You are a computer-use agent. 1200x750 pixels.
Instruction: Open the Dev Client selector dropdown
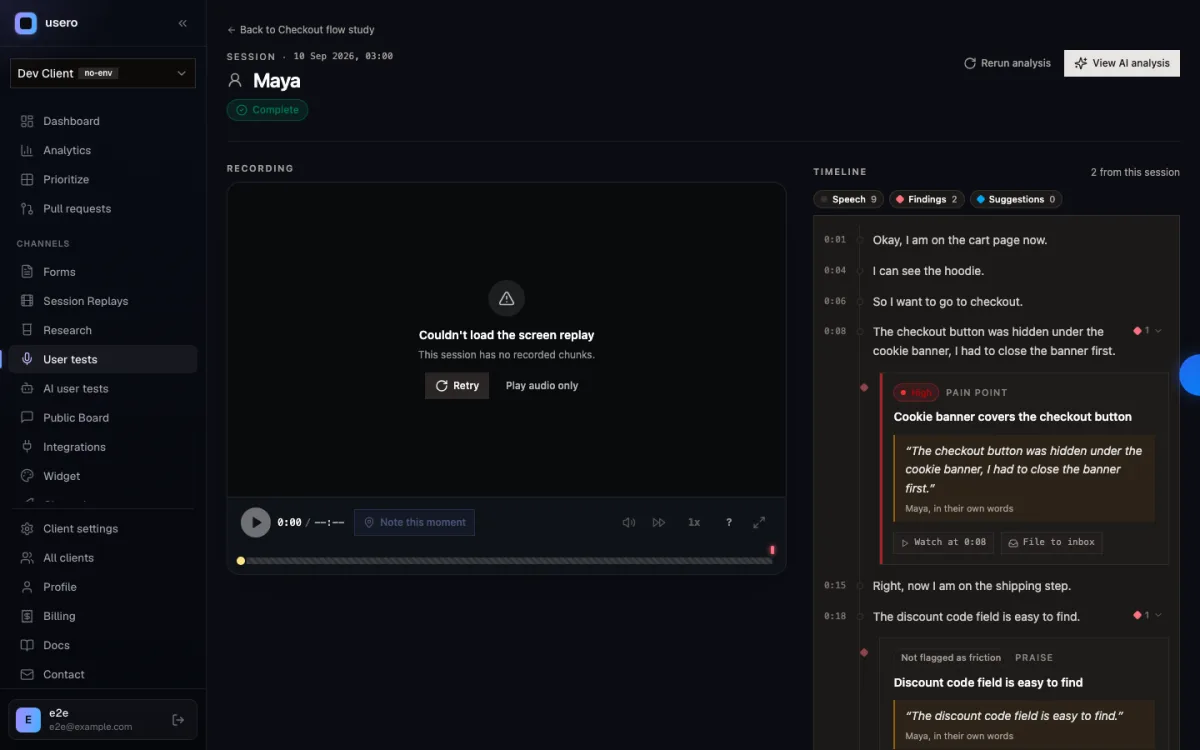103,73
